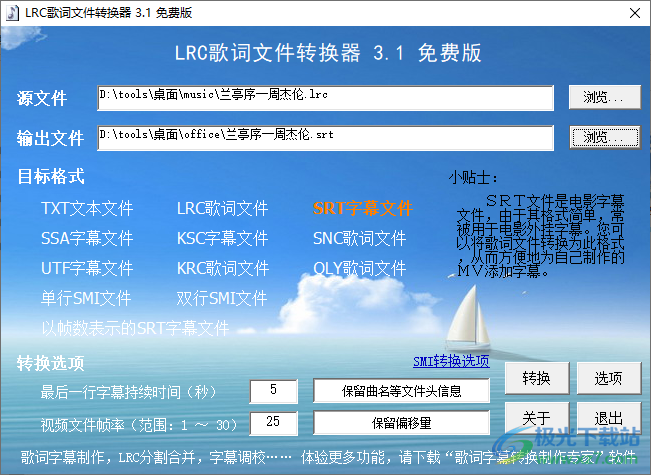This screenshot has height=475, width=651.
Task: Select LRC歌词文件 target format
Action: pyautogui.click(x=223, y=208)
